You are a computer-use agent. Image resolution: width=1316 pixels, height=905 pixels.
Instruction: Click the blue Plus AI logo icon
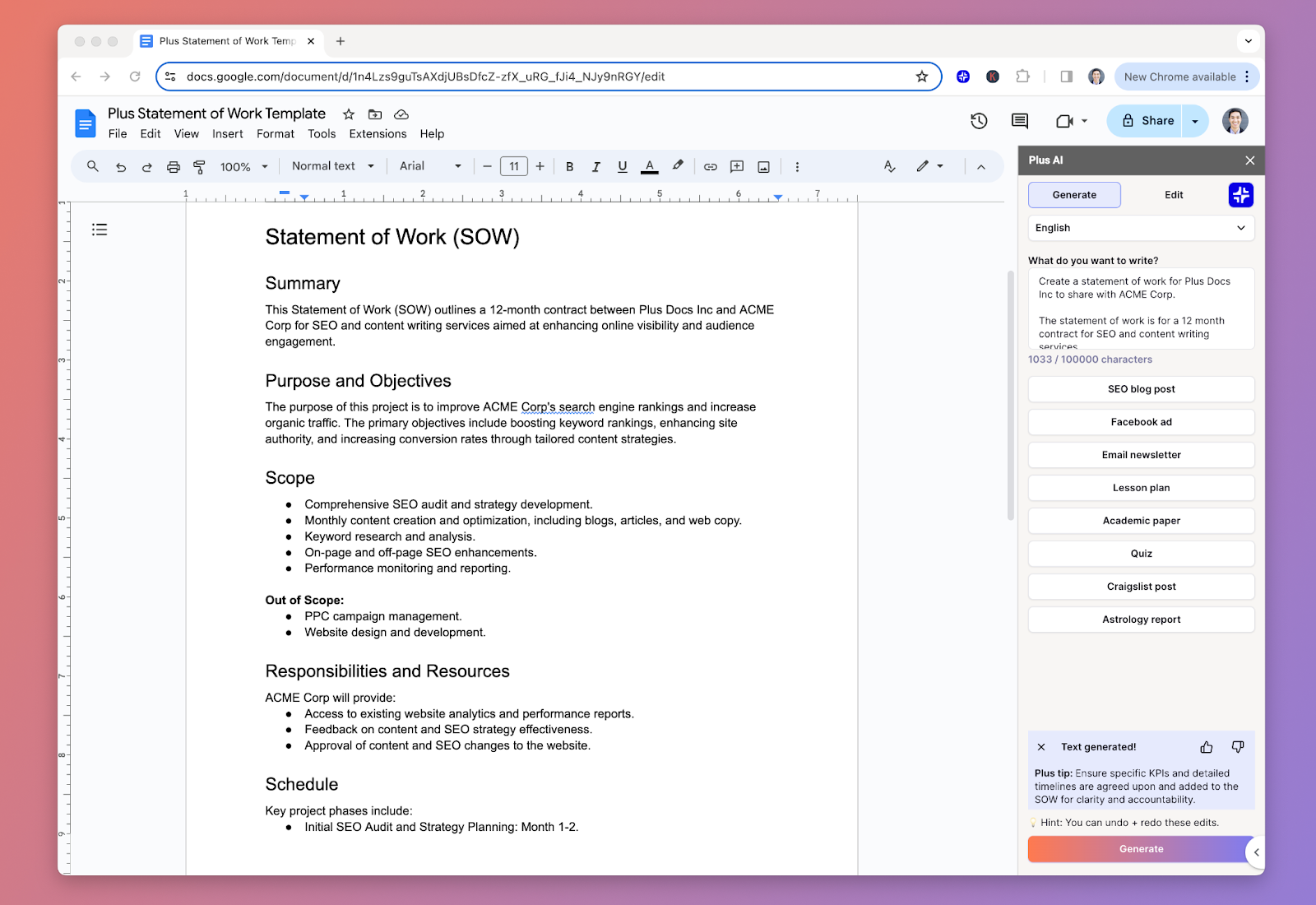[1241, 195]
